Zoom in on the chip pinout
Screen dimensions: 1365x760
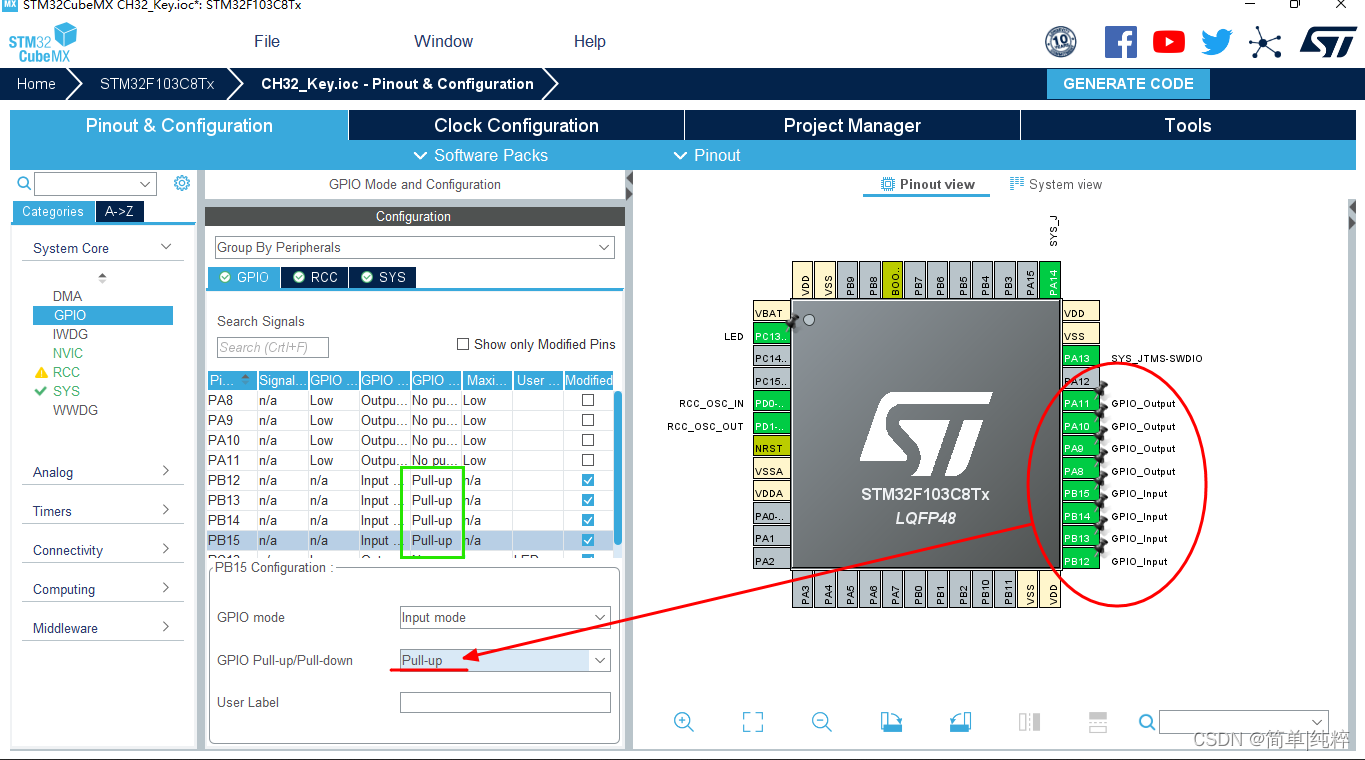click(x=684, y=722)
